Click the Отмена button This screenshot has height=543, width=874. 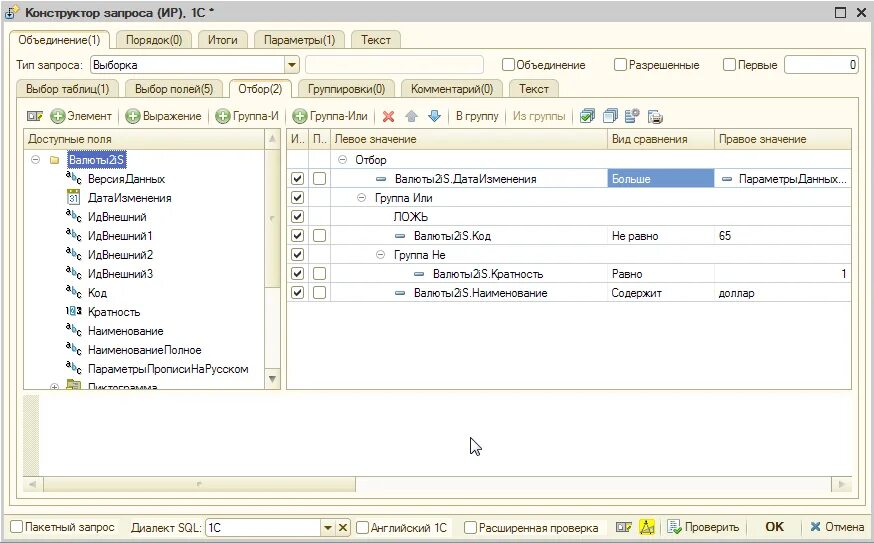[x=837, y=527]
